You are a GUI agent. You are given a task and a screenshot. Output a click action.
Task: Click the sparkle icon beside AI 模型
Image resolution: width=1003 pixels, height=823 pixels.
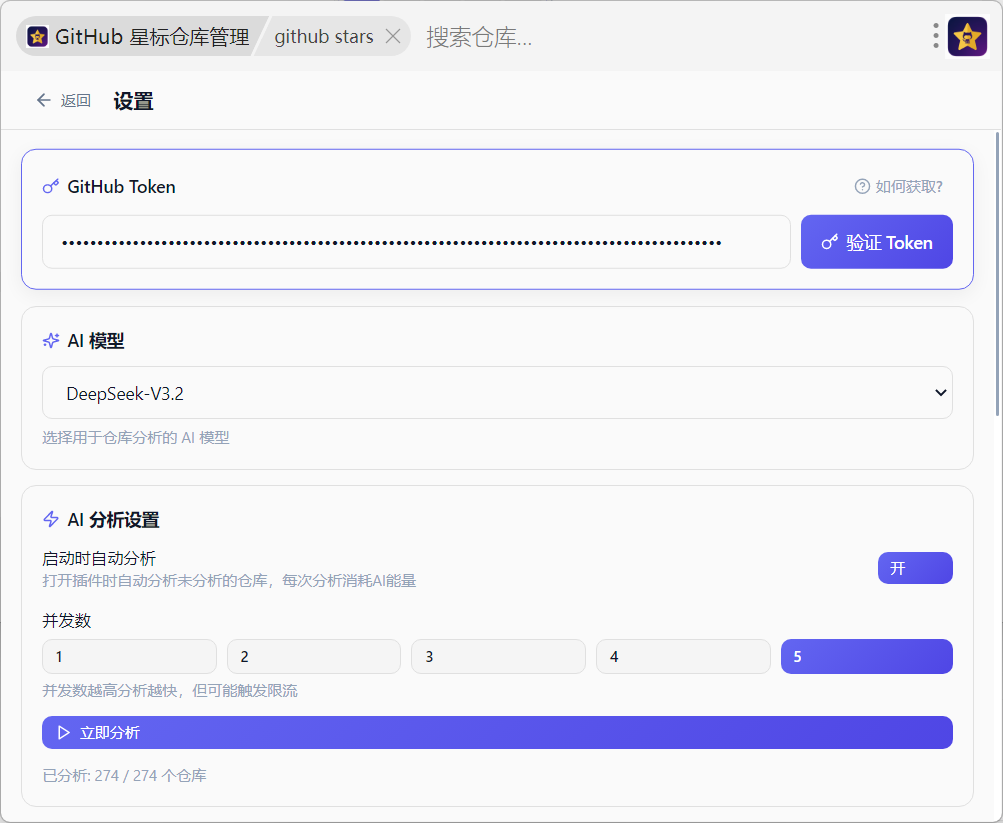(x=51, y=341)
